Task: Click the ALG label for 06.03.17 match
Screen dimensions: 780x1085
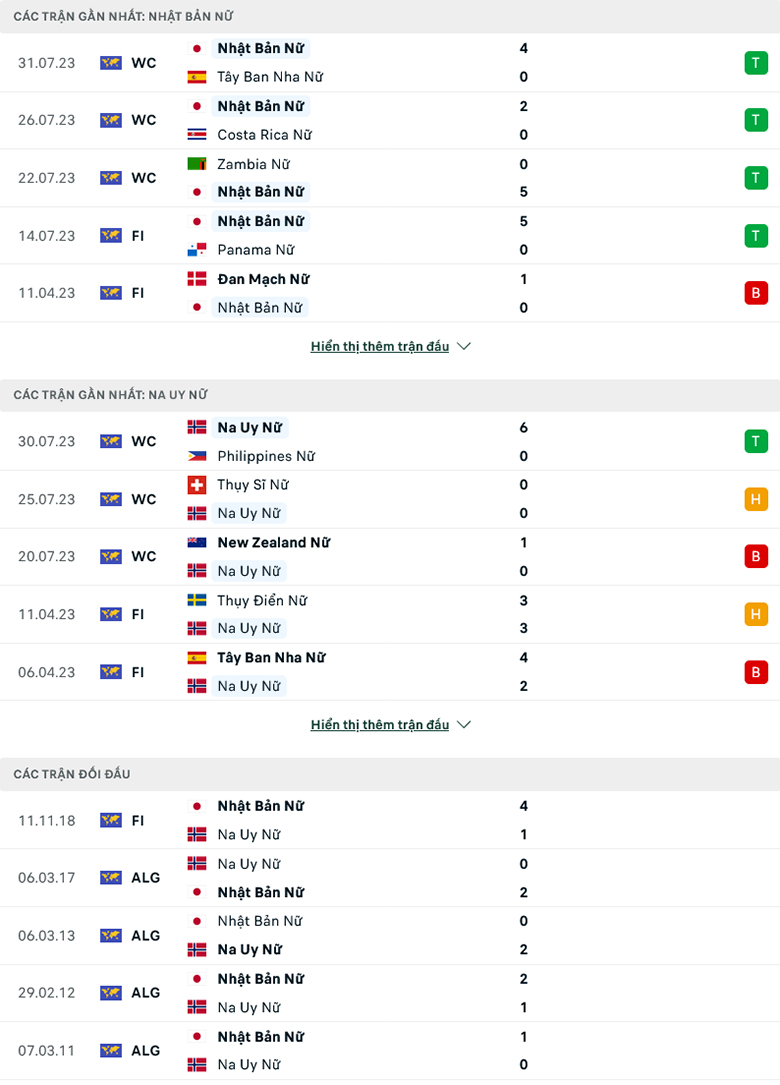Action: pos(145,878)
